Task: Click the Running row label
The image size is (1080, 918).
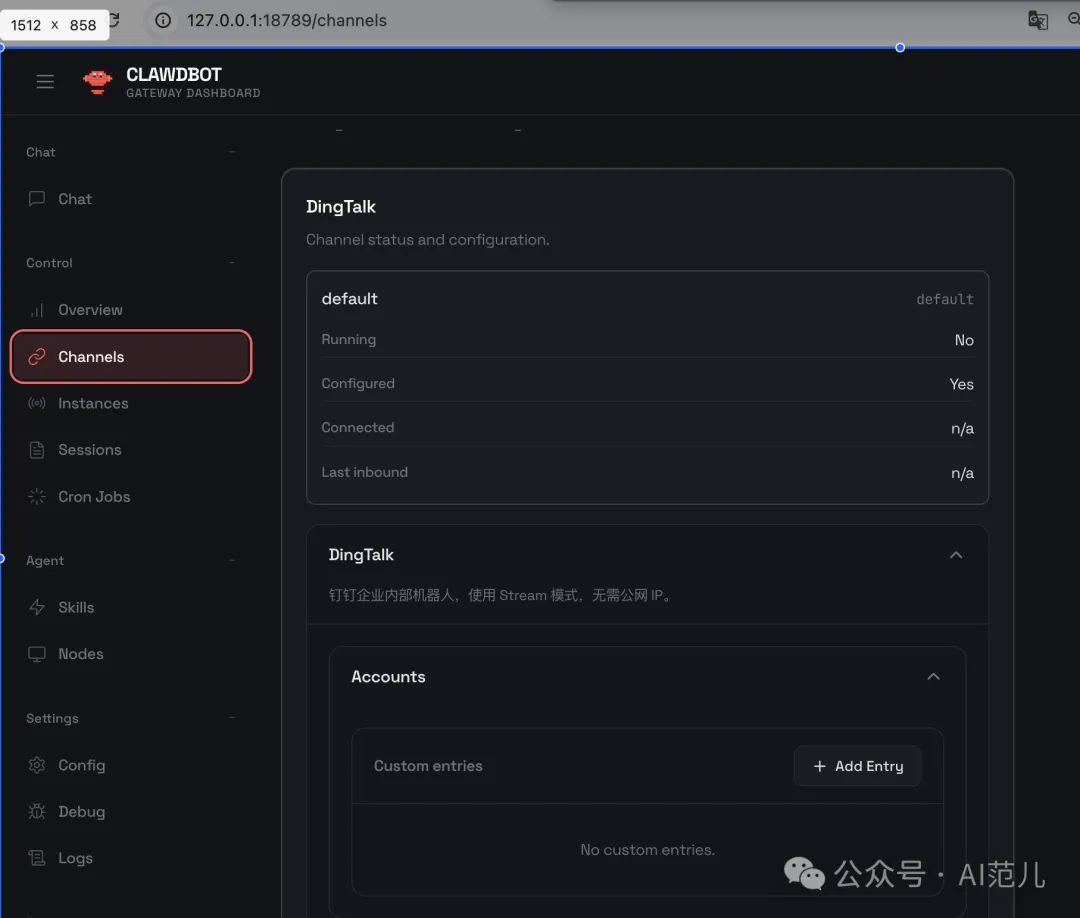Action: [349, 340]
